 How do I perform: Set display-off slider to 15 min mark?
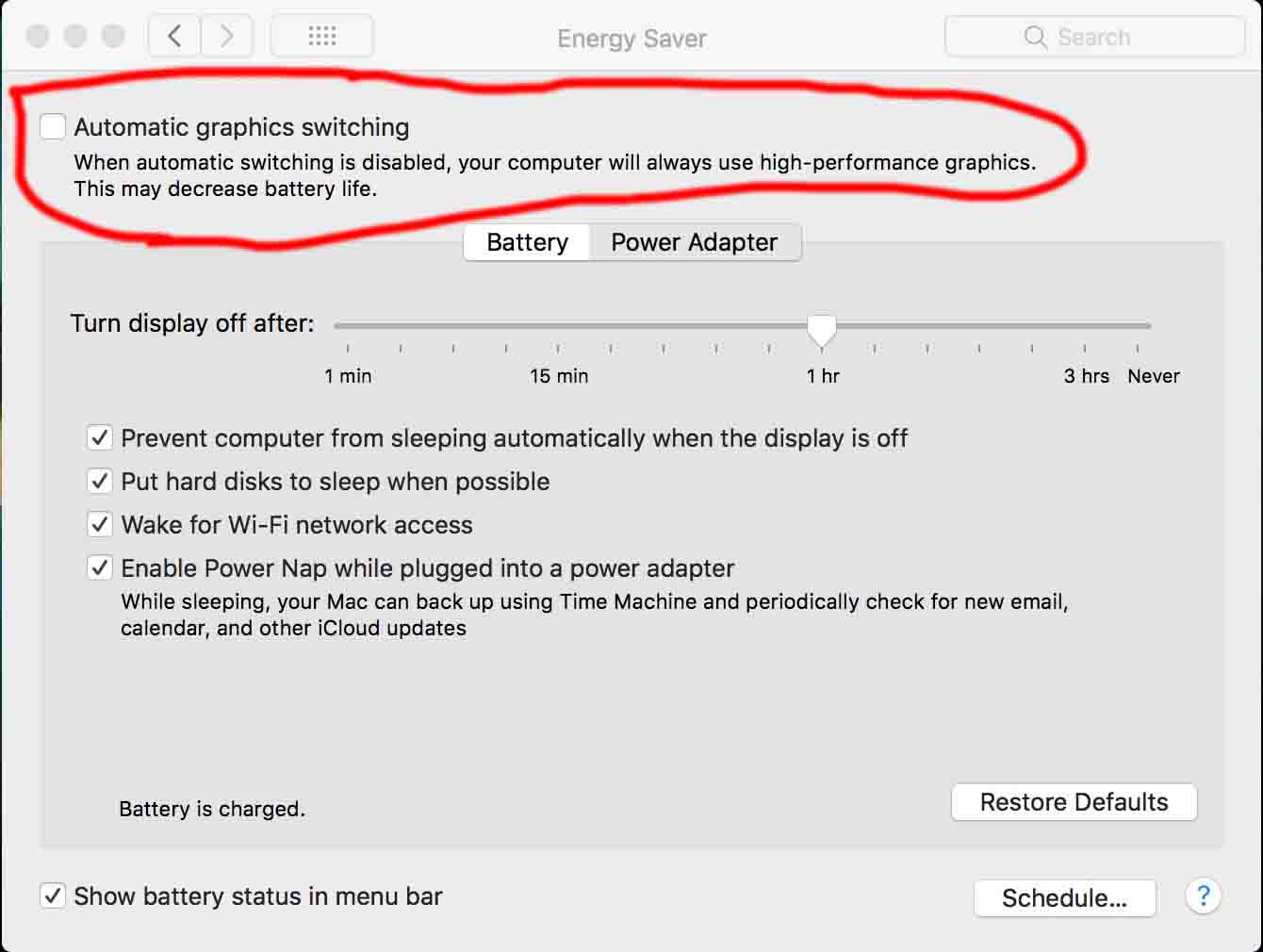tap(559, 326)
